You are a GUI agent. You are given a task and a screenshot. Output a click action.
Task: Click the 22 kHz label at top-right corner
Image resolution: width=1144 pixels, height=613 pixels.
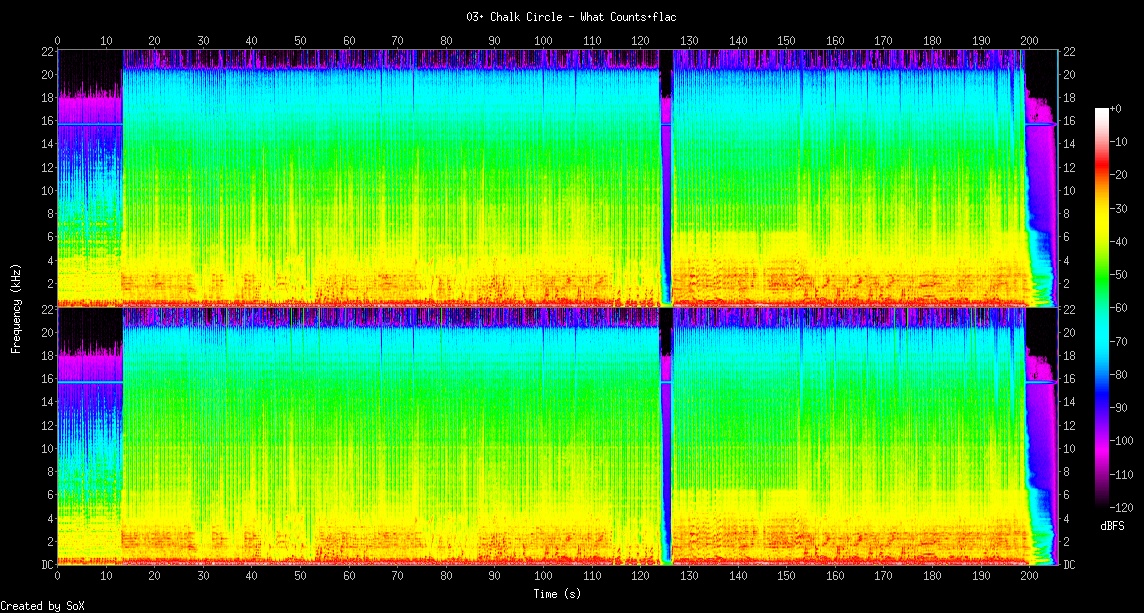pos(1069,52)
